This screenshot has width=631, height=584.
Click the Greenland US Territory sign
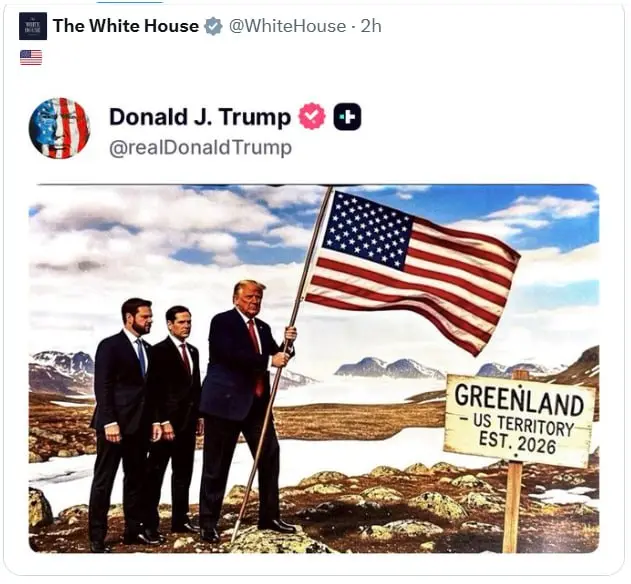pyautogui.click(x=520, y=420)
